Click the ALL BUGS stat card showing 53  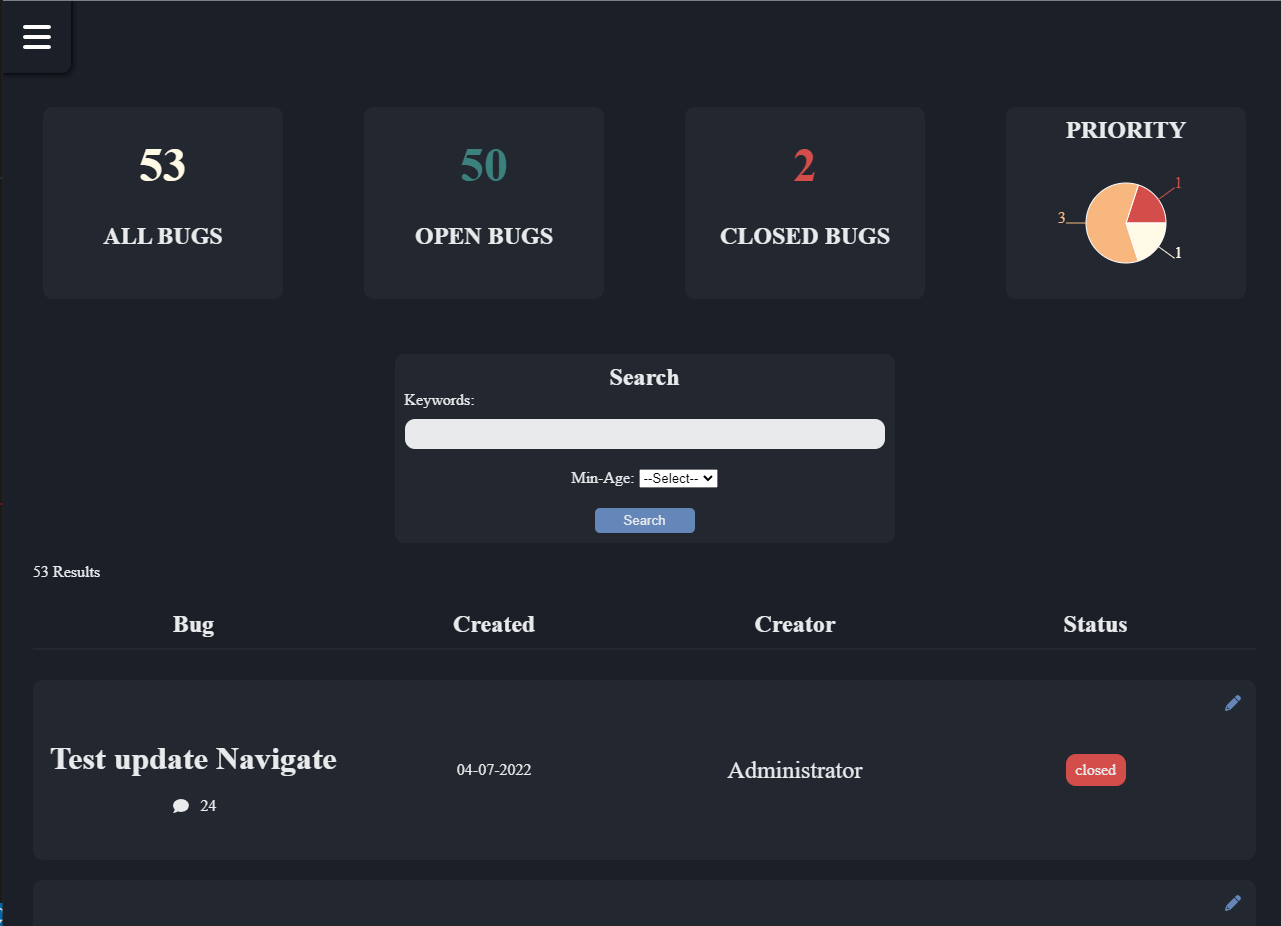click(162, 202)
